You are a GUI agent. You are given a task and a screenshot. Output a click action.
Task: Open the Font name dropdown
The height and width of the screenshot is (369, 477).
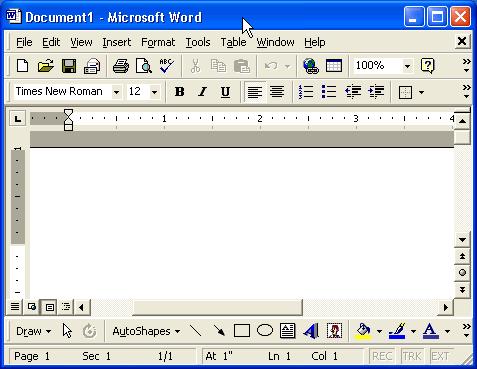(x=116, y=92)
